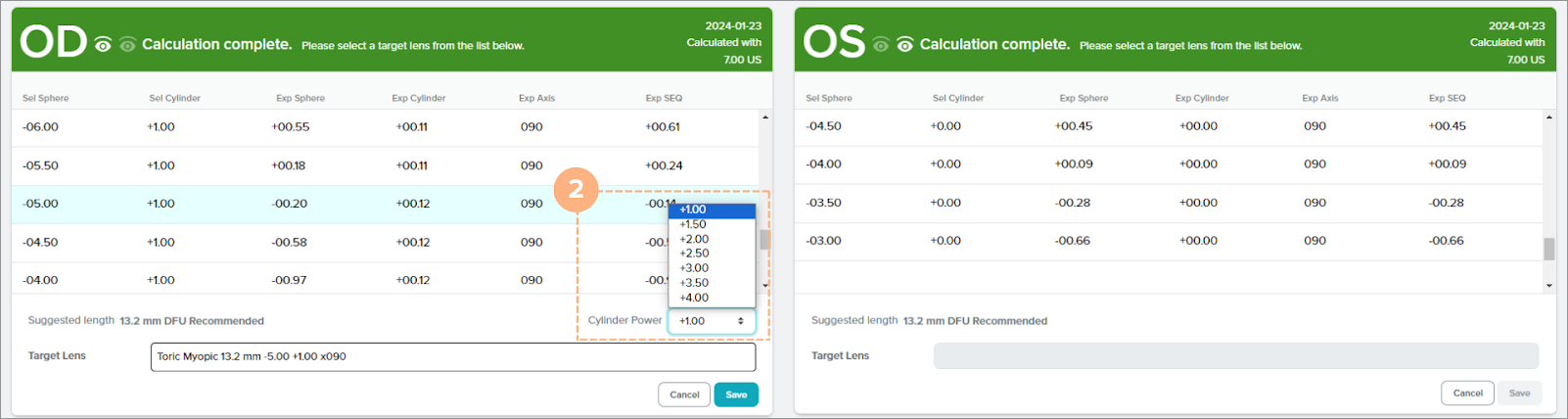Select +3.00 cylinder power option
The image size is (1568, 419).
tap(694, 268)
